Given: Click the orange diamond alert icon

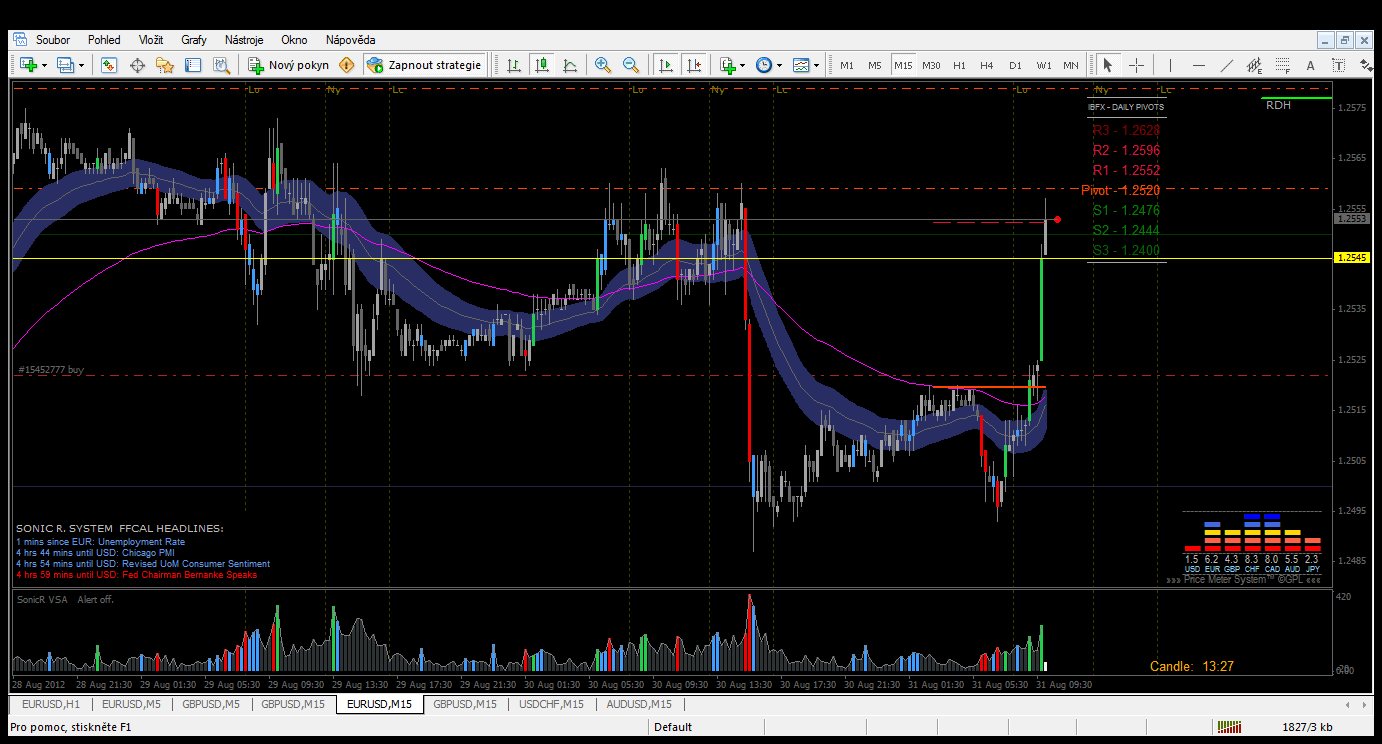Looking at the screenshot, I should pos(346,65).
